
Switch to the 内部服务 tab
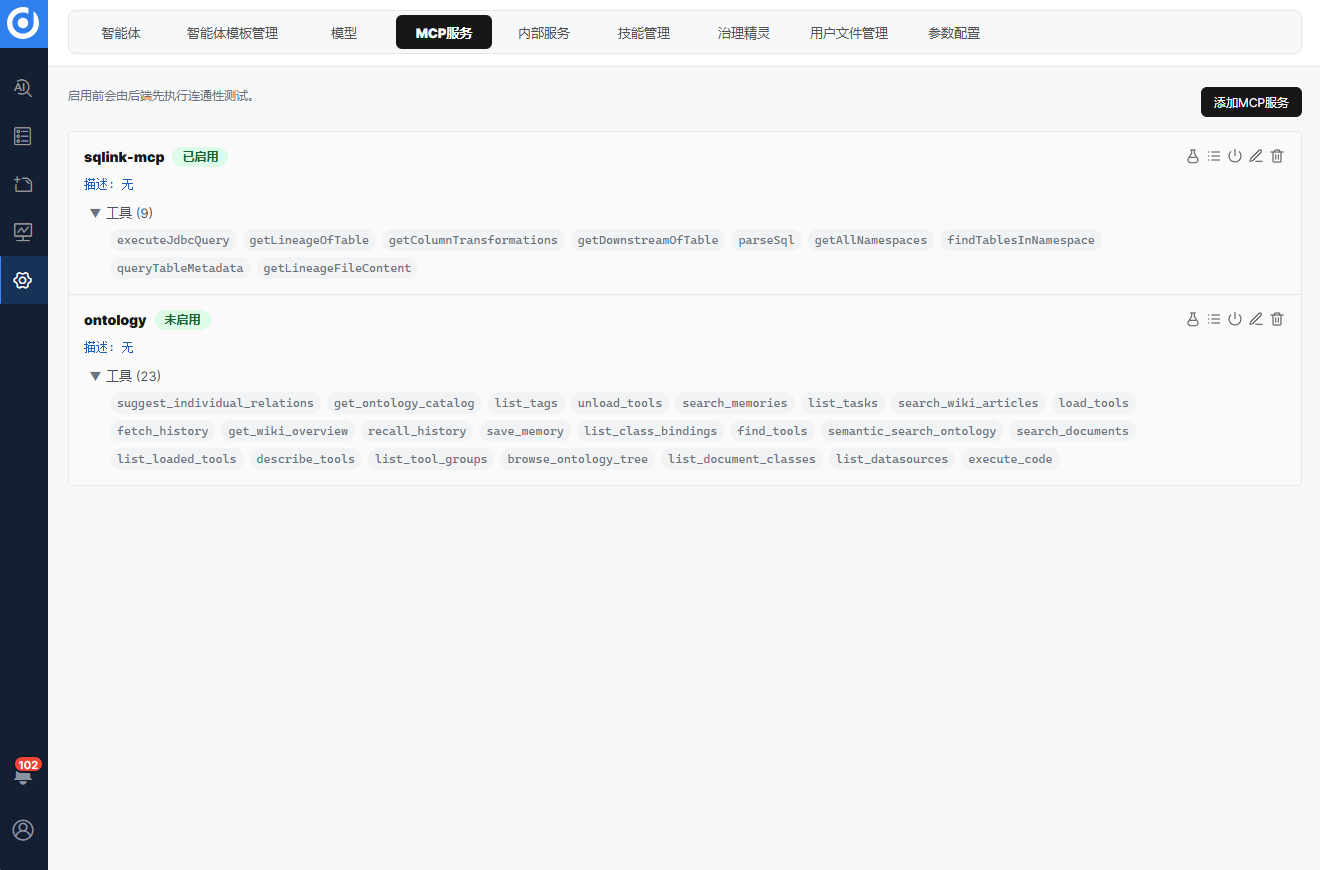[544, 33]
